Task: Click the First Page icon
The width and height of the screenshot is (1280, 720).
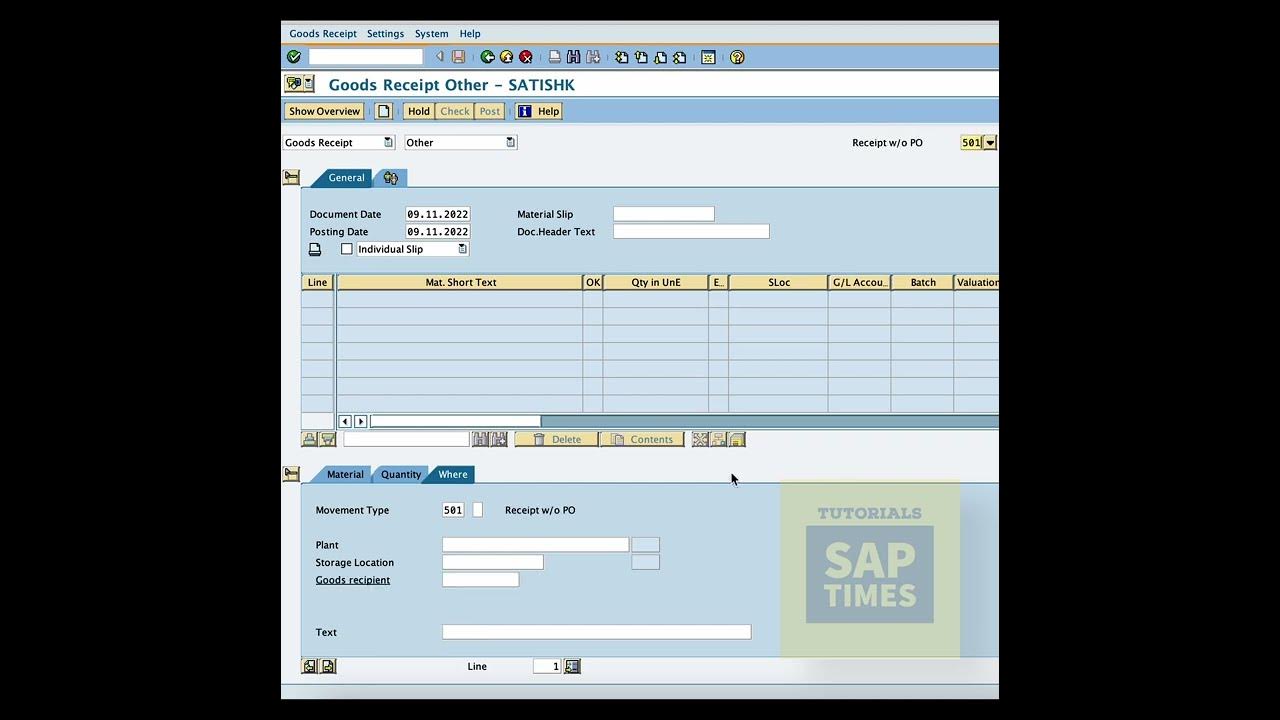Action: coord(622,57)
